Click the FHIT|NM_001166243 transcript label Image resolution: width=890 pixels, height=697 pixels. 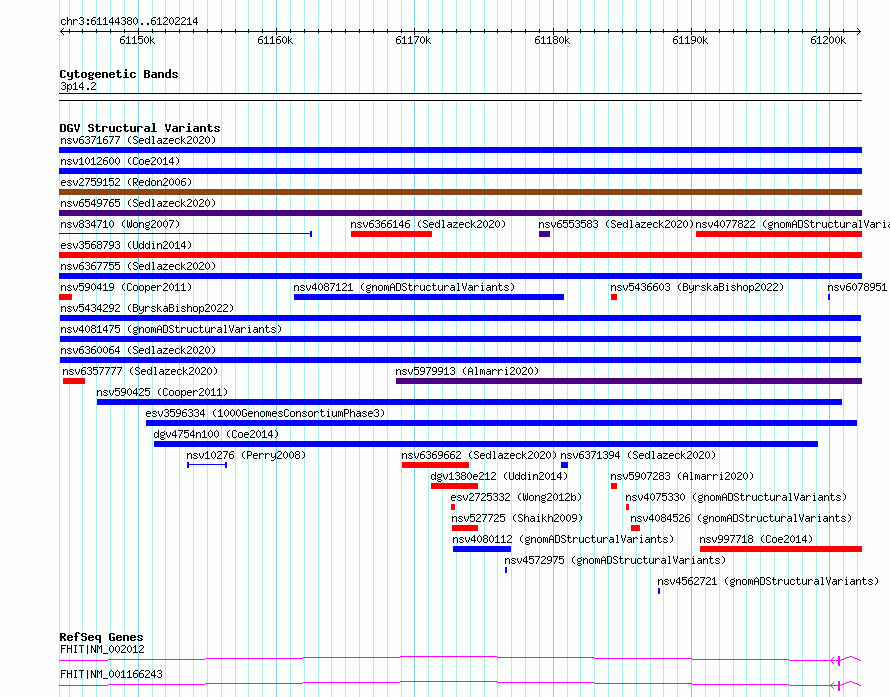[111, 674]
